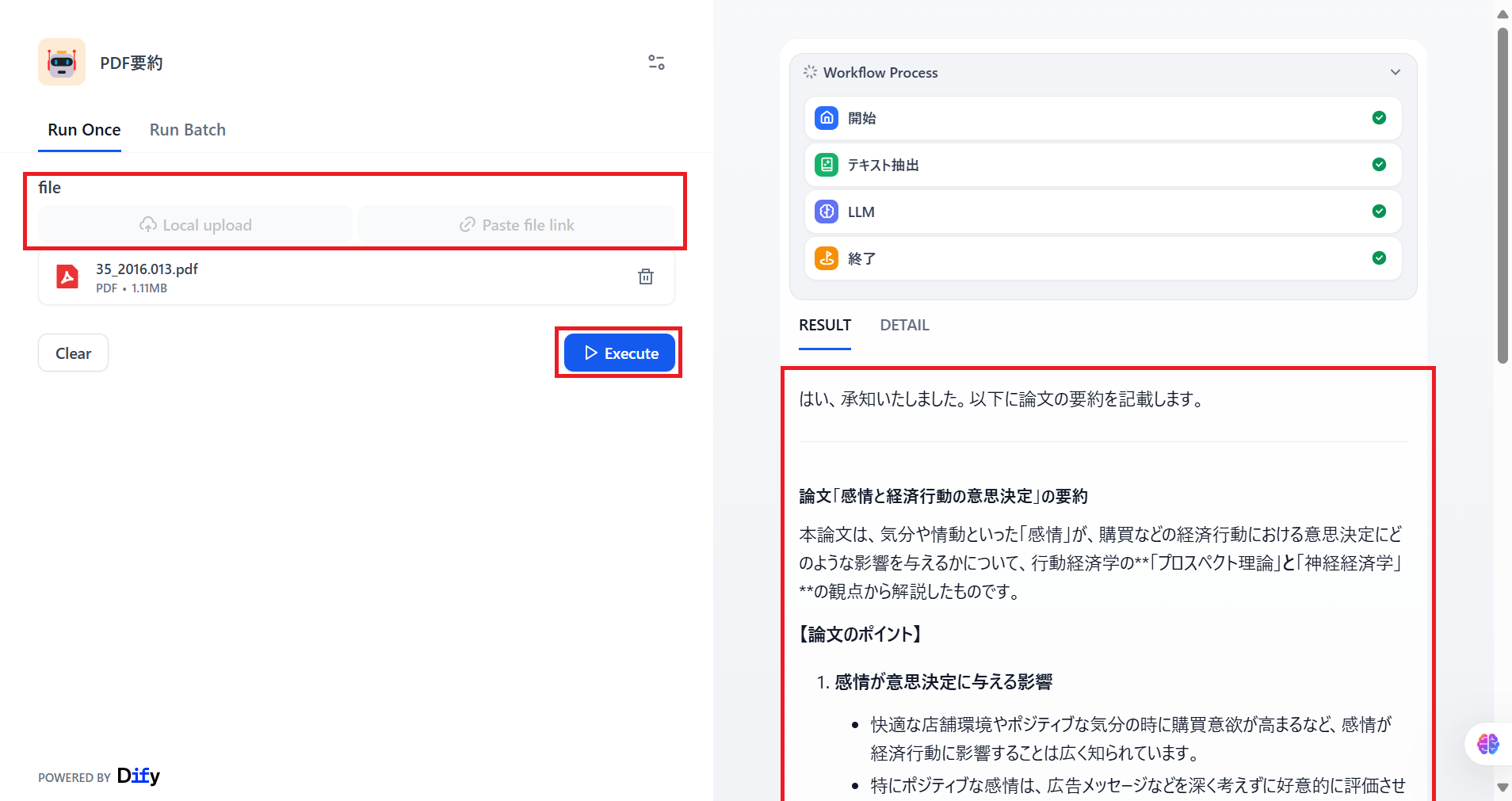Click the brain icon at bottom right
Image resolution: width=1512 pixels, height=801 pixels.
pyautogui.click(x=1487, y=744)
